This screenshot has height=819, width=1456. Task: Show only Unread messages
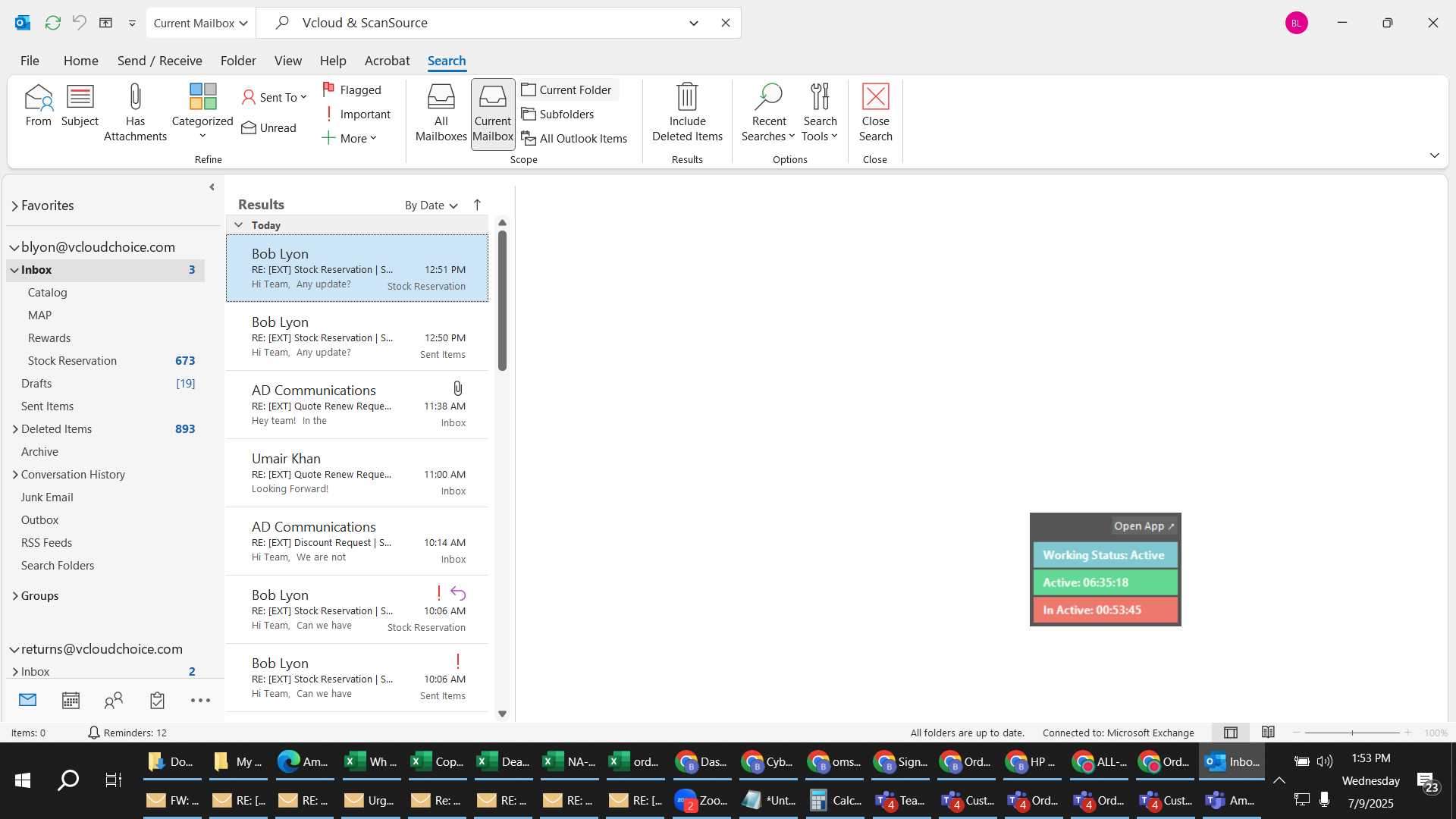click(x=269, y=127)
